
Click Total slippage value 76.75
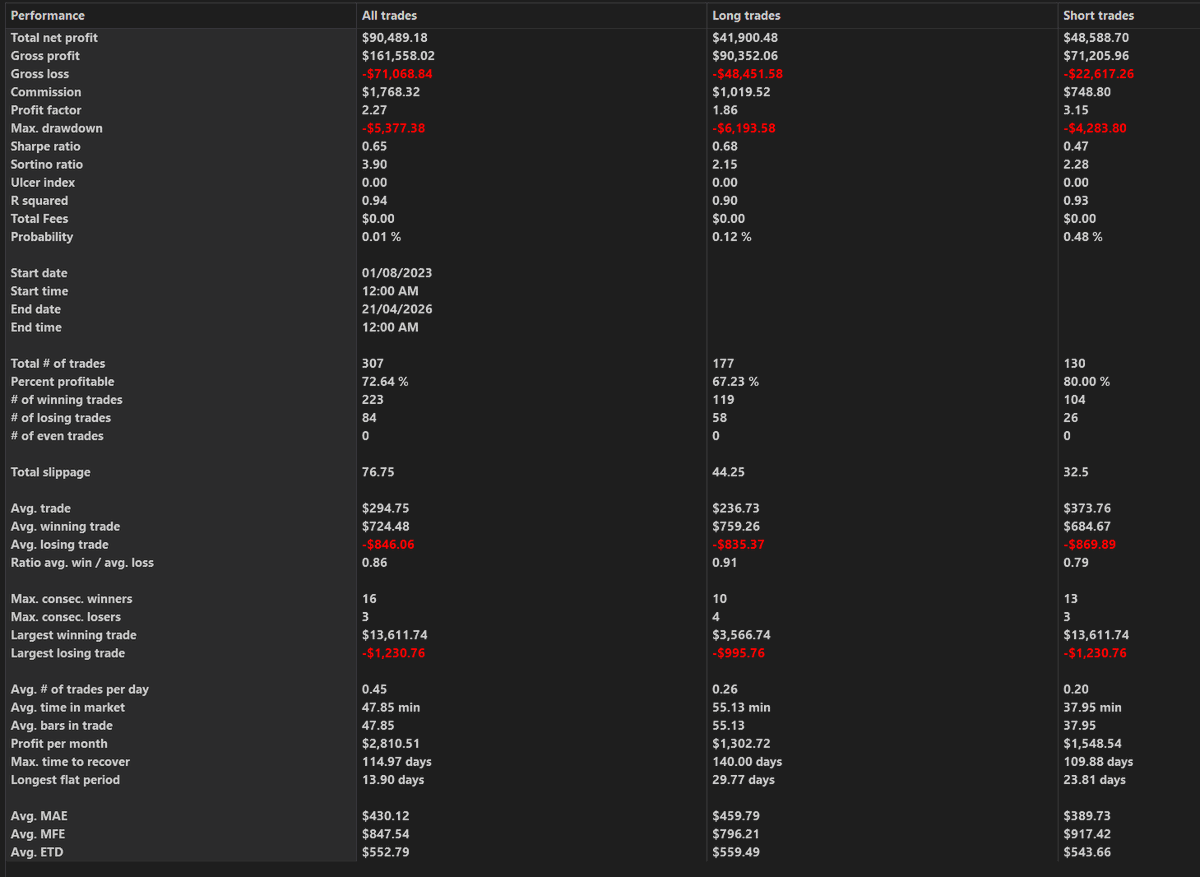(x=377, y=472)
